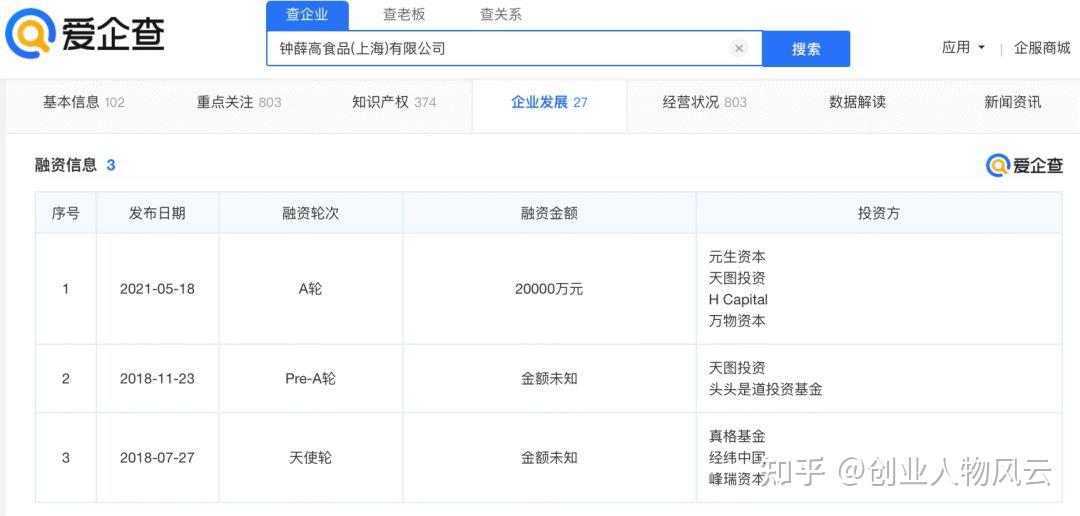Image resolution: width=1080 pixels, height=516 pixels.
Task: Switch to the 重点关注 tab
Action: (x=239, y=103)
